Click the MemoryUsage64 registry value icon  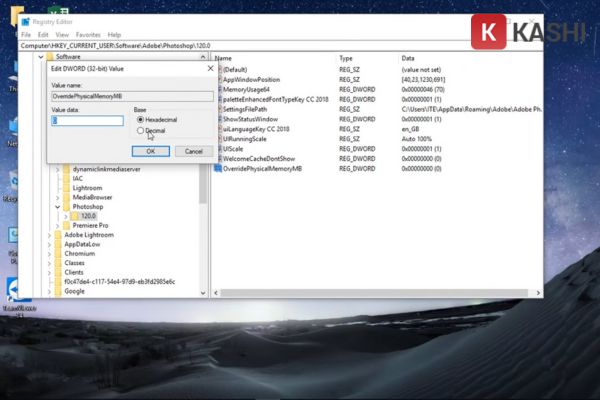pyautogui.click(x=217, y=89)
